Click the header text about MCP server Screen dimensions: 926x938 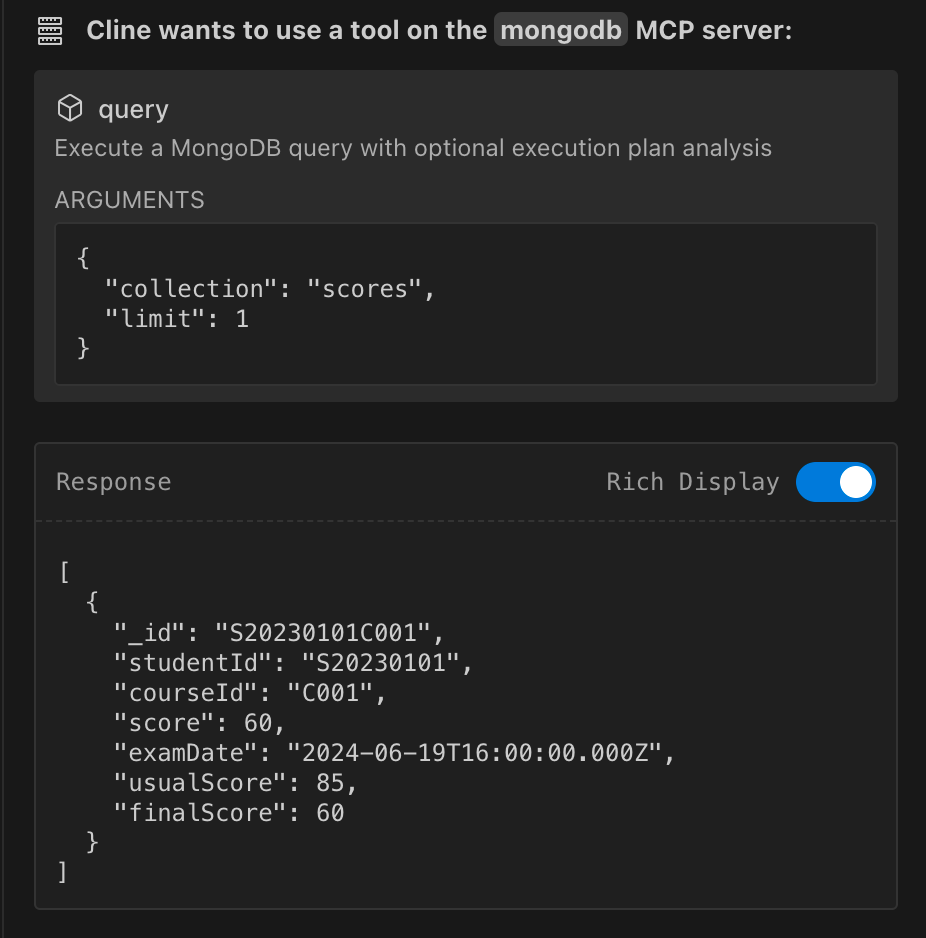[x=439, y=30]
